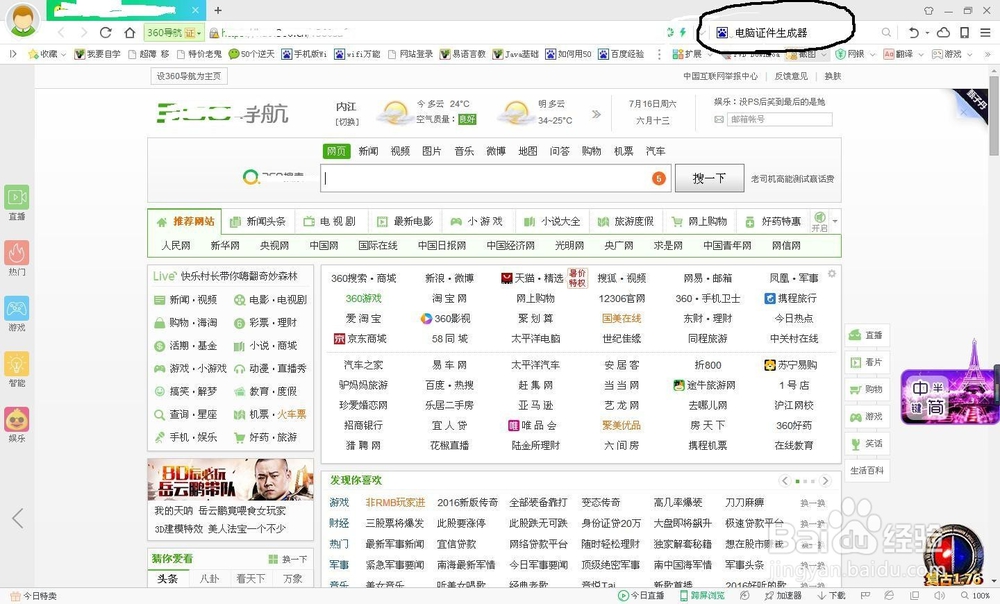1000x604 pixels.
Task: Open a new tab with plus button
Action: 218,10
